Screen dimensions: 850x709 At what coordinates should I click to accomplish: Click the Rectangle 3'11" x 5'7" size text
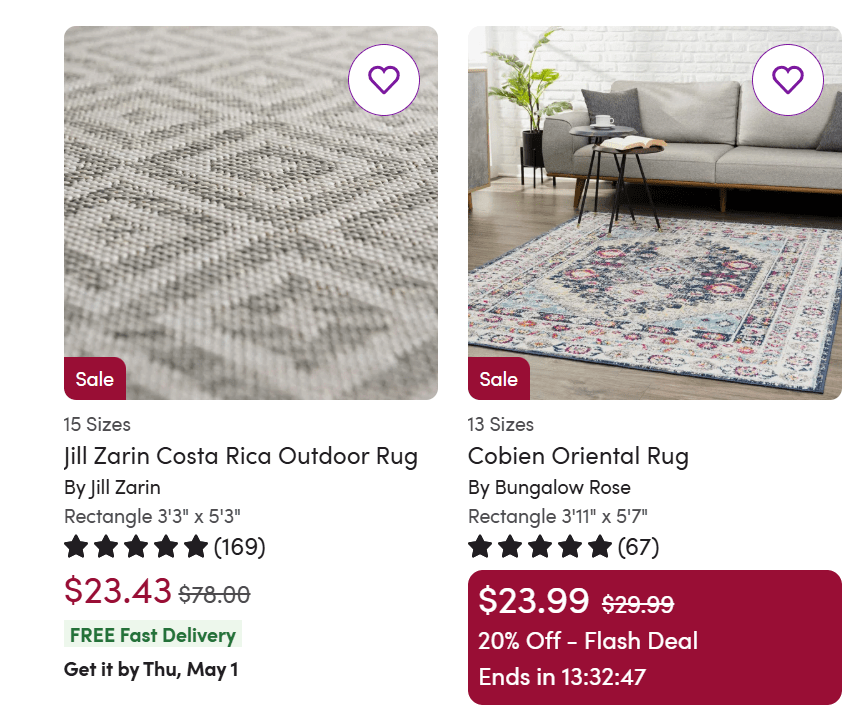coord(557,517)
